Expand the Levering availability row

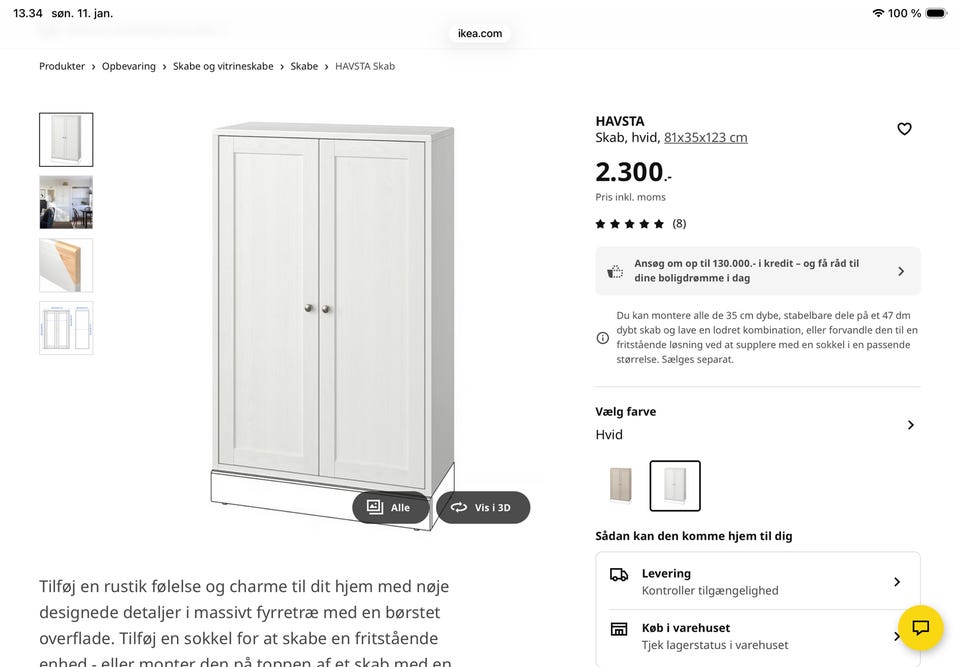click(758, 581)
